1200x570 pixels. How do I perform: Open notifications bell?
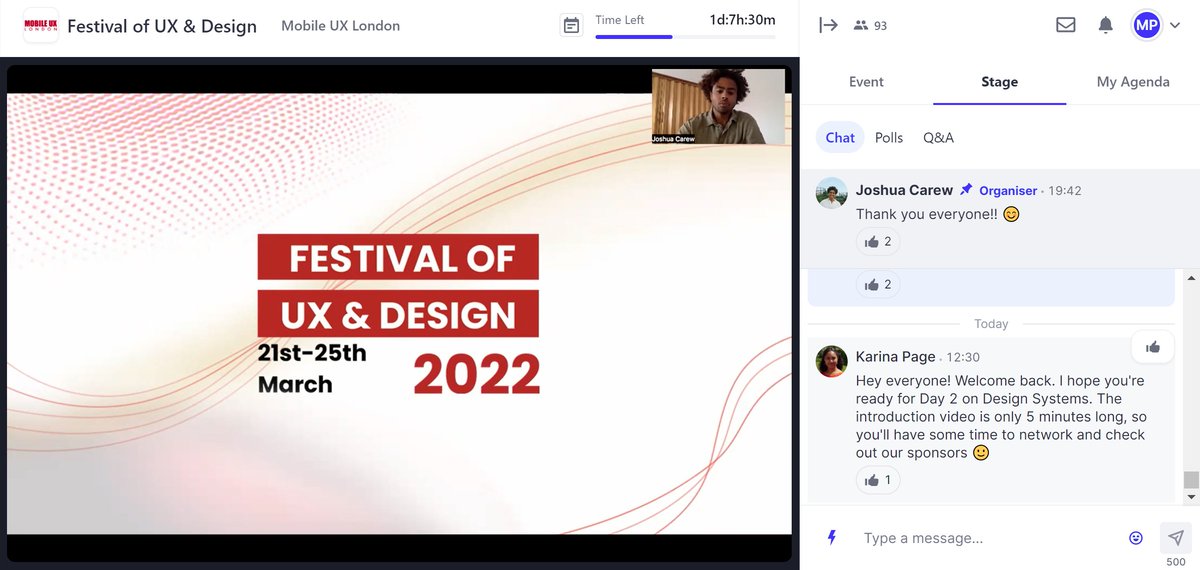tap(1105, 25)
